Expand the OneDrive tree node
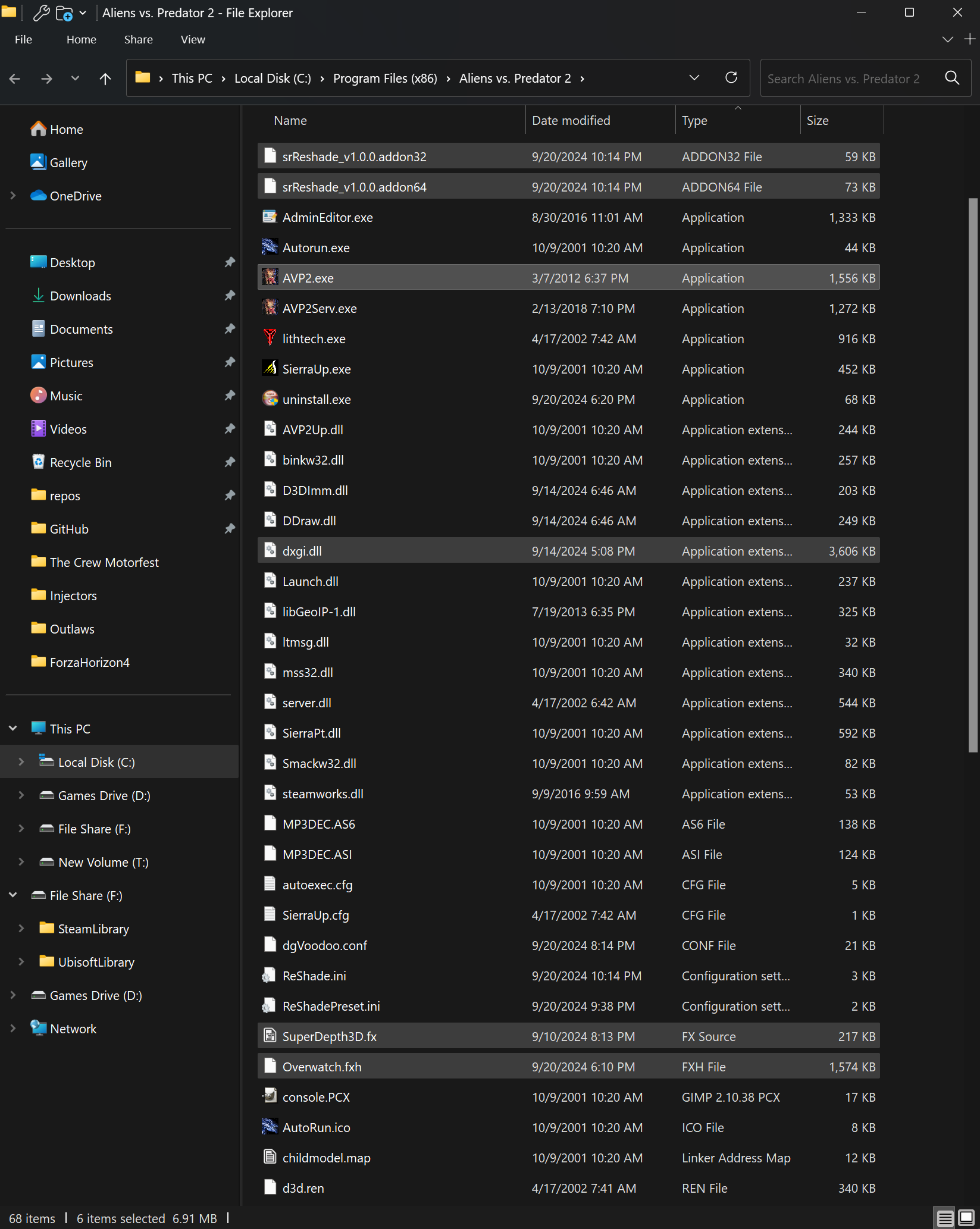 pyautogui.click(x=13, y=196)
